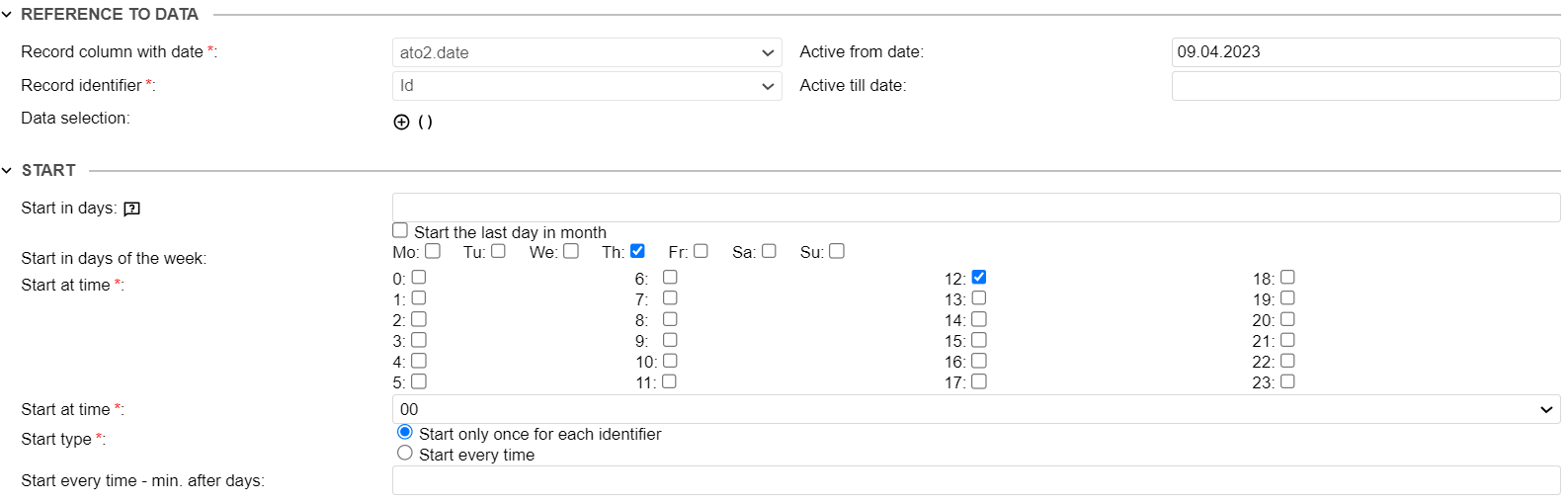
Task: Check the 18 hour checkbox
Action: click(x=1287, y=278)
